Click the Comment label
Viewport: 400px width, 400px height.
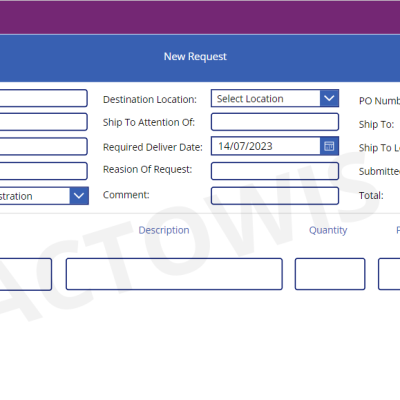coord(126,195)
